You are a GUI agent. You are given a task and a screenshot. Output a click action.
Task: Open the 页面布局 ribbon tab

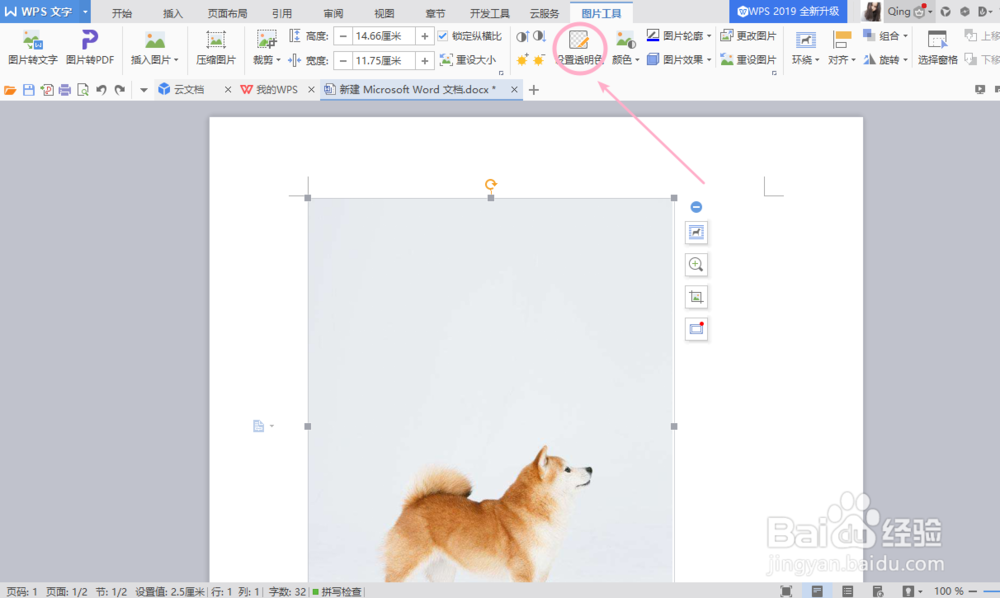click(227, 13)
